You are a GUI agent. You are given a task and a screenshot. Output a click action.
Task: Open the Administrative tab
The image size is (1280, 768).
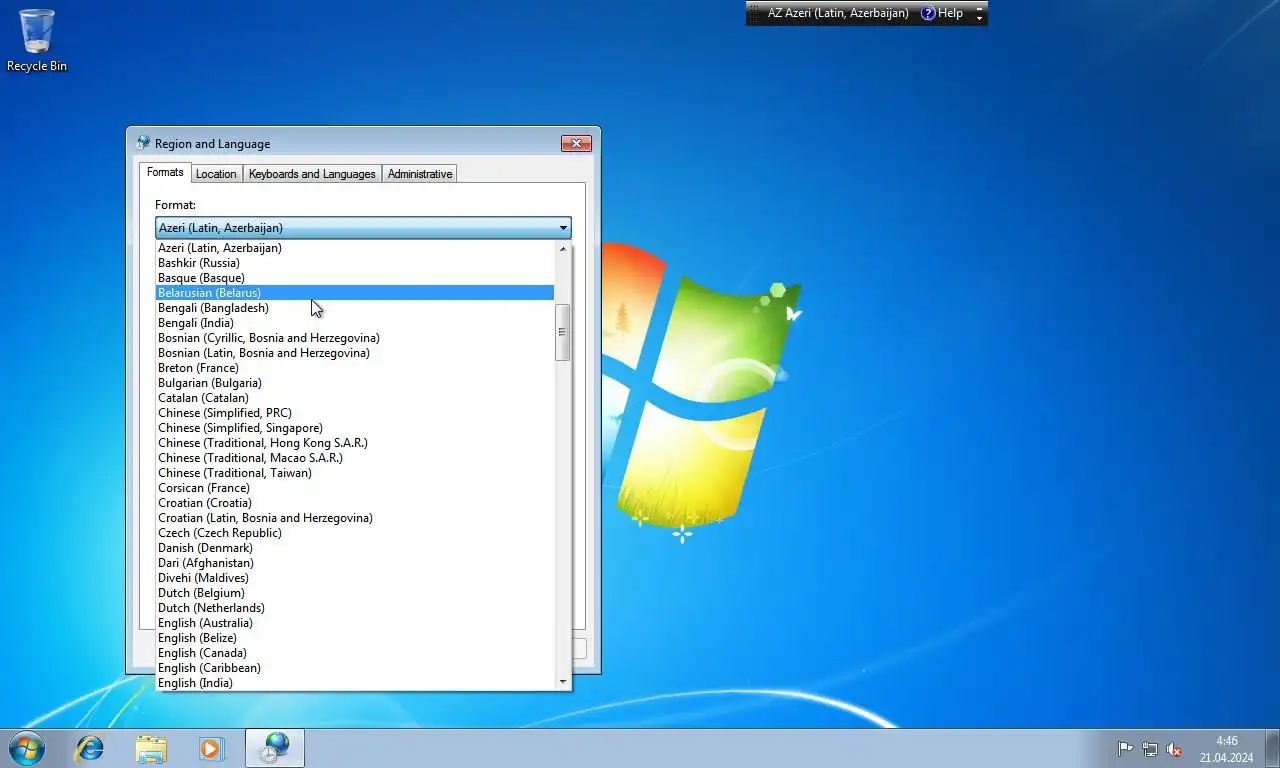click(420, 174)
